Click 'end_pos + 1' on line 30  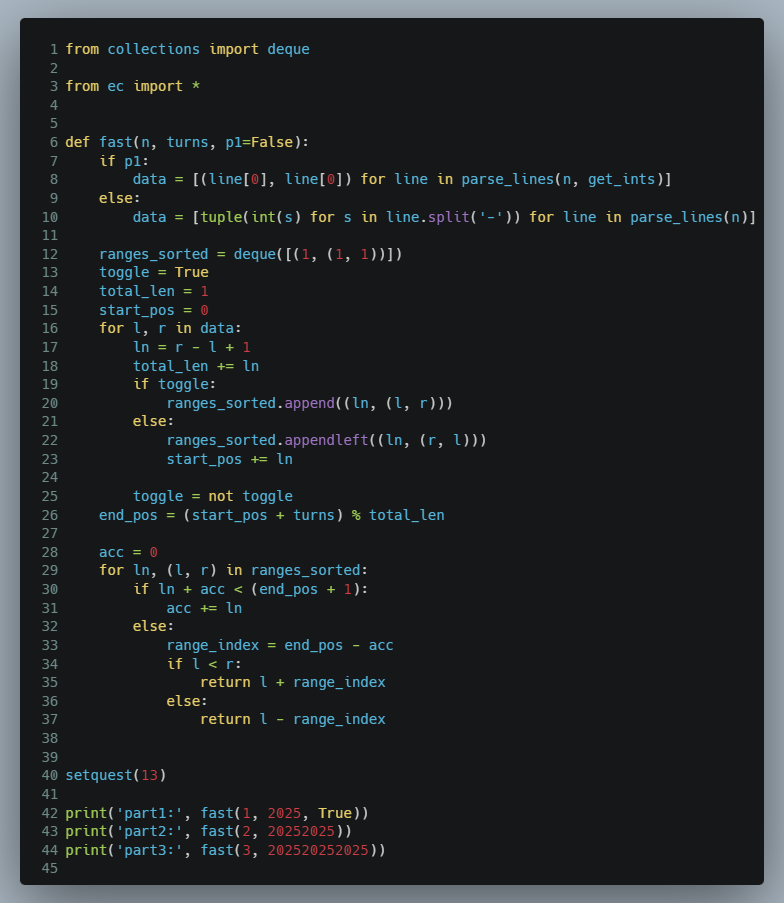[305, 589]
